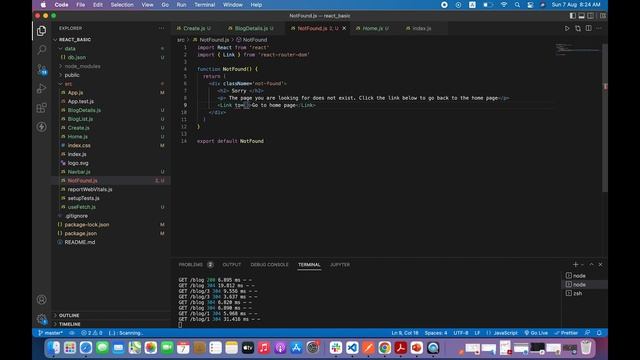
Task: Click Ln 9, Col 18 cursor position
Action: (405, 333)
